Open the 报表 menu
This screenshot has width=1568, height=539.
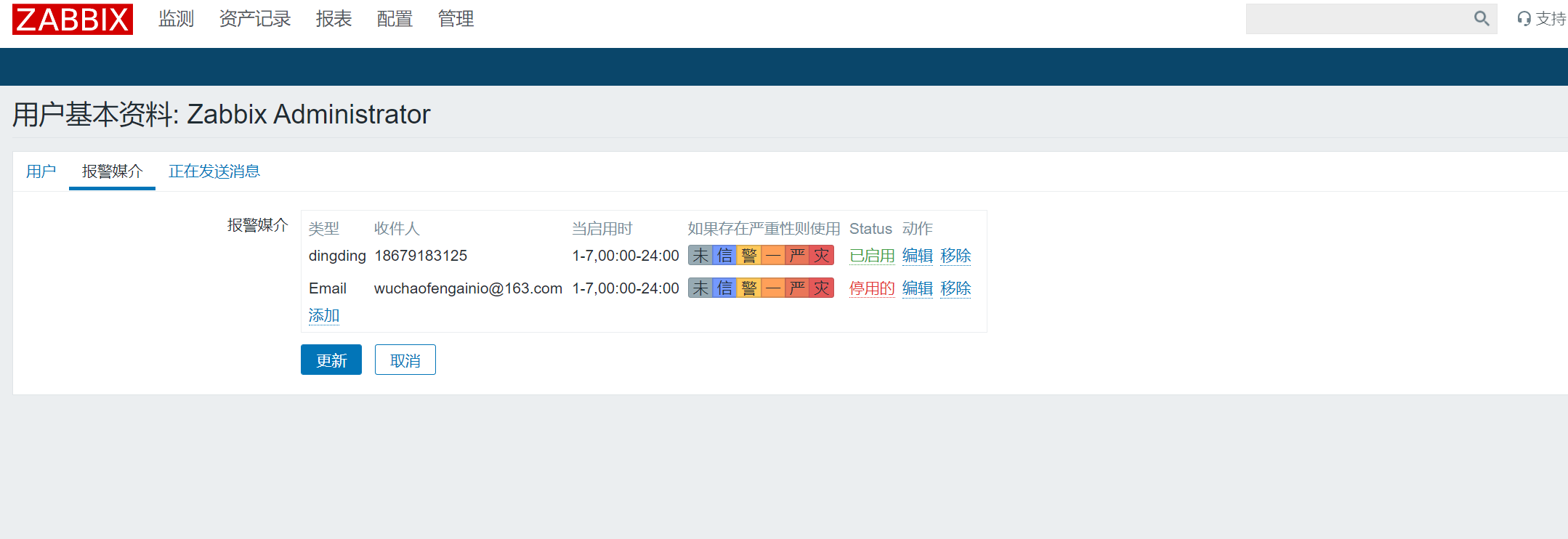point(334,19)
